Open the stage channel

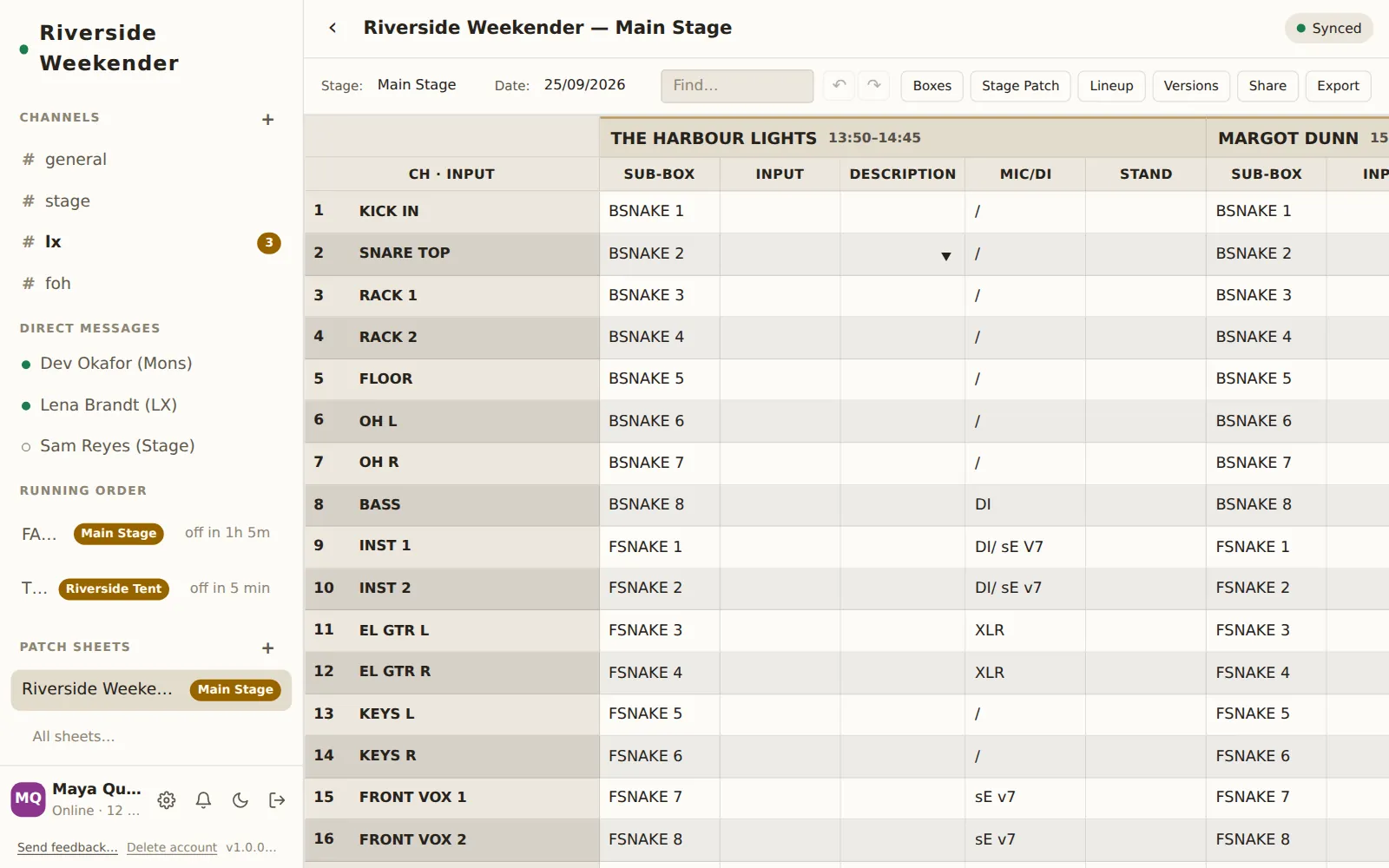[x=151, y=201]
